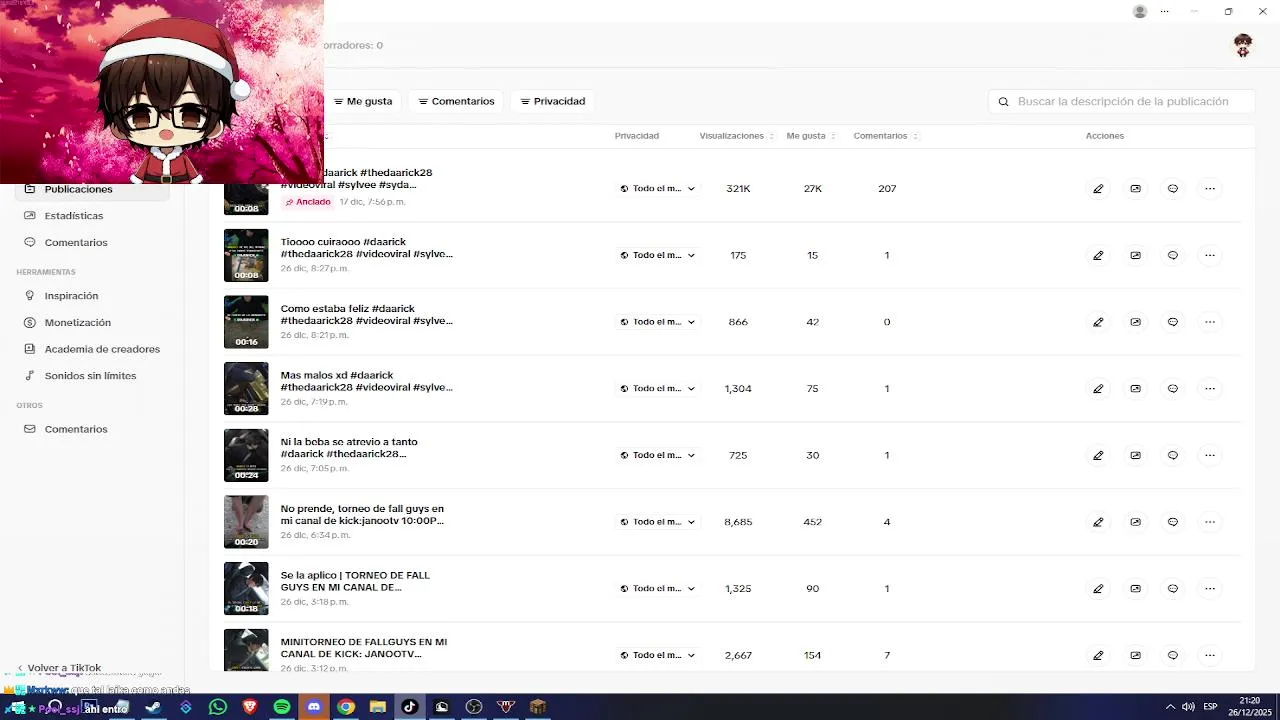Open more options for 'No prende, torneo' post
The image size is (1280, 720).
click(1210, 522)
